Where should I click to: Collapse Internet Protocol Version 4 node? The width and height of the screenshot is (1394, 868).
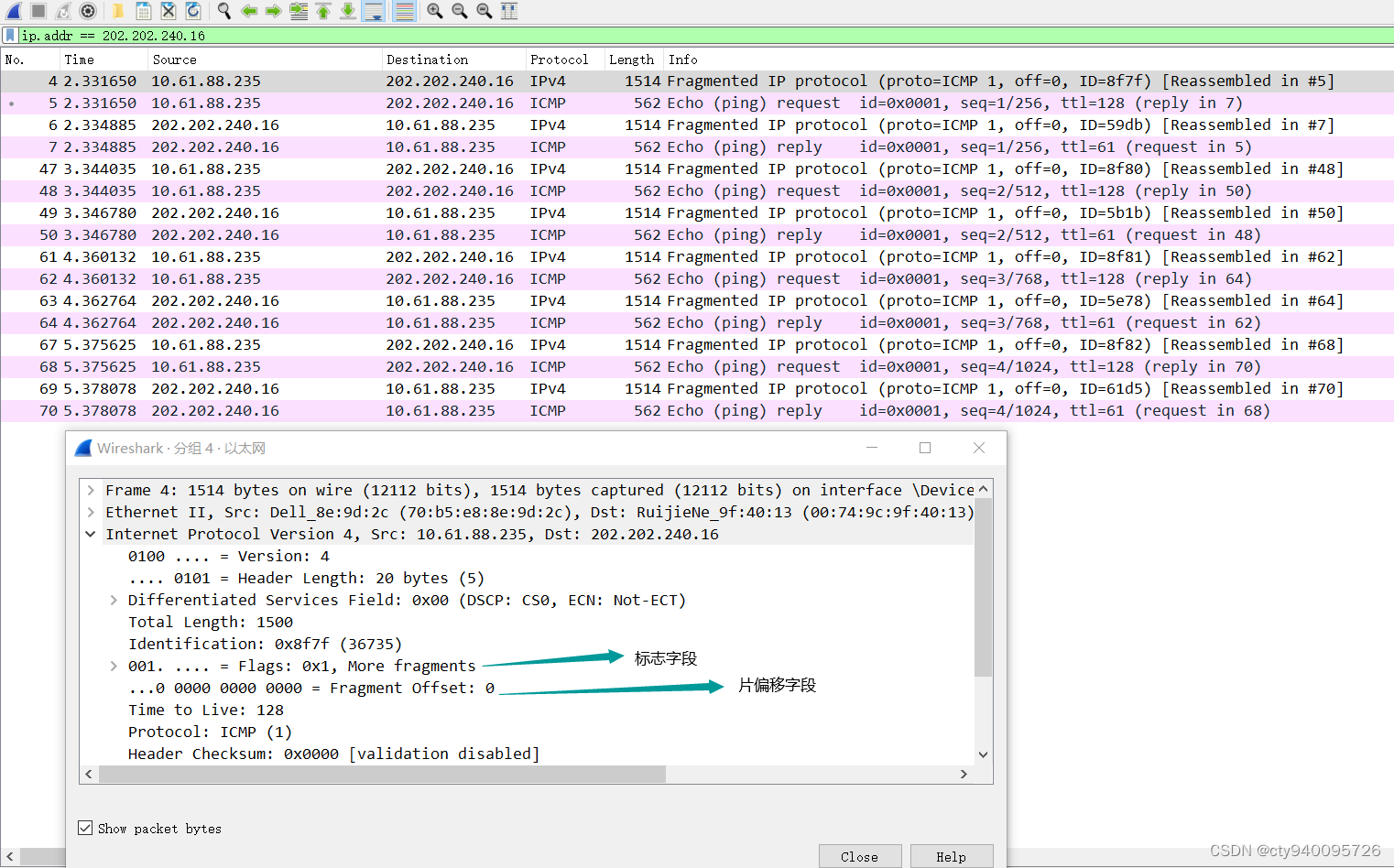(91, 535)
